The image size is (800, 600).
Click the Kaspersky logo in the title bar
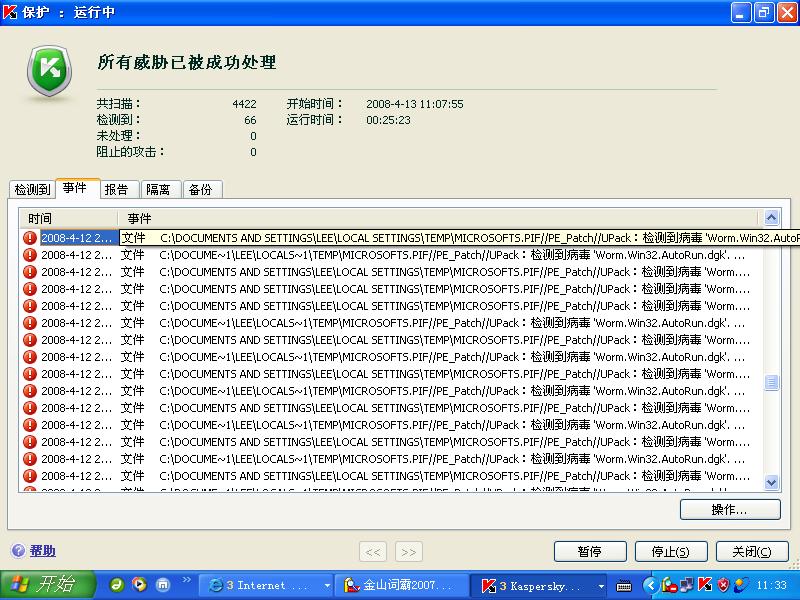(x=10, y=11)
